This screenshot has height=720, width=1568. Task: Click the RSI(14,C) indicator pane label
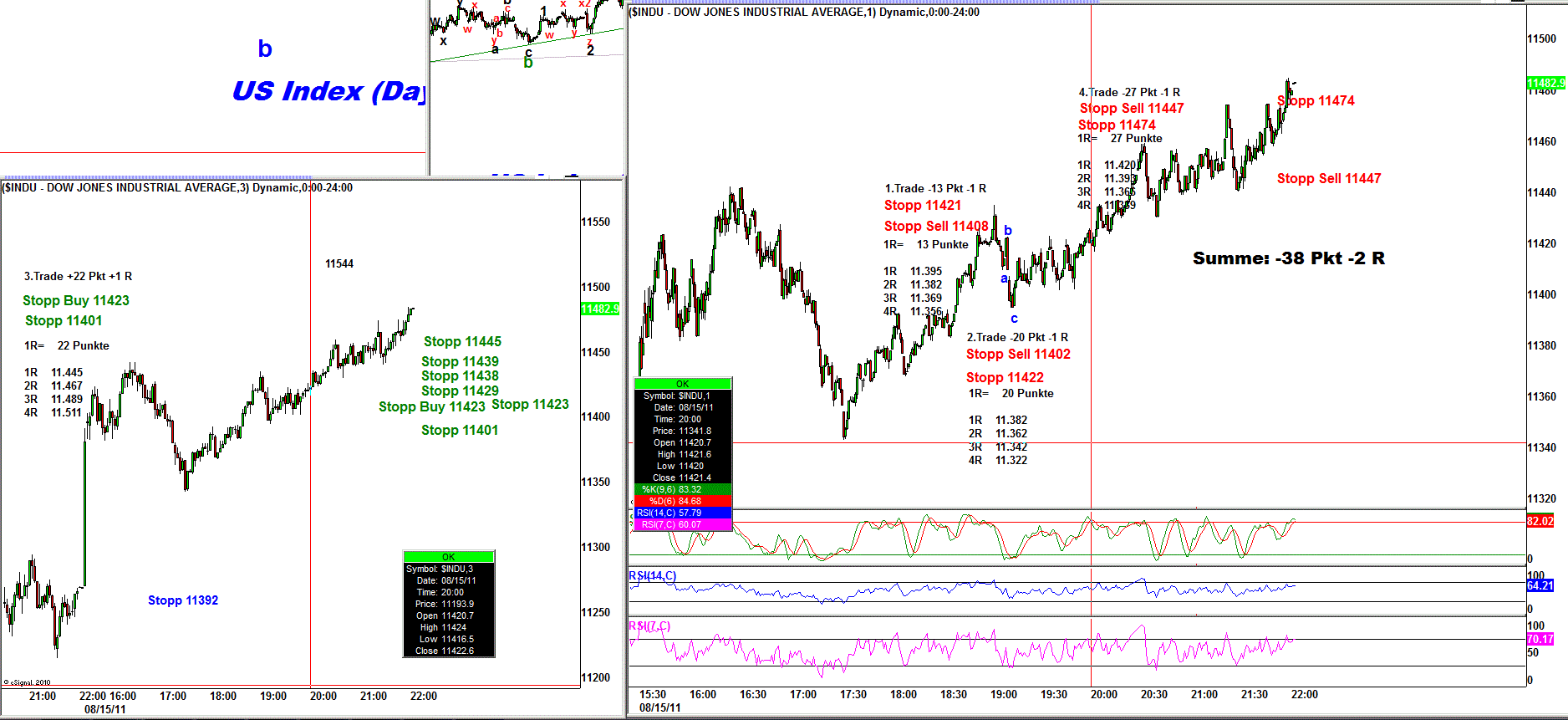pos(653,575)
